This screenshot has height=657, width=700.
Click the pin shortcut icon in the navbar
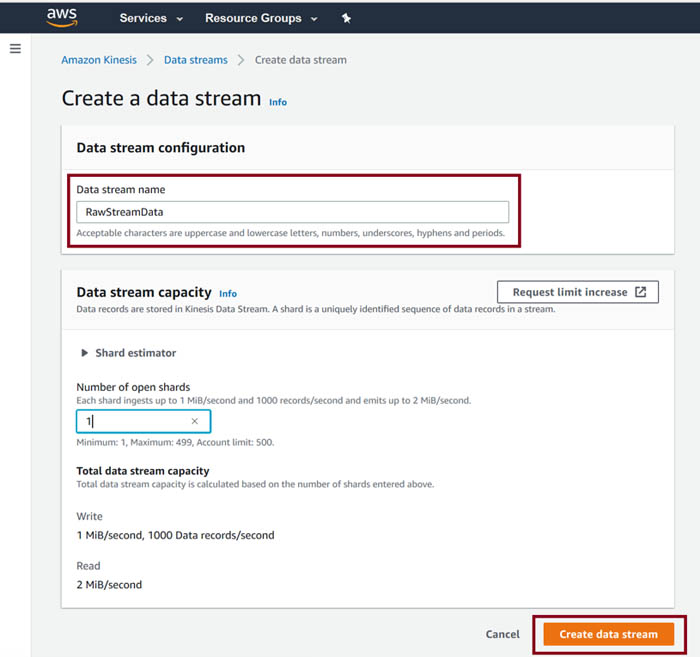click(x=346, y=18)
